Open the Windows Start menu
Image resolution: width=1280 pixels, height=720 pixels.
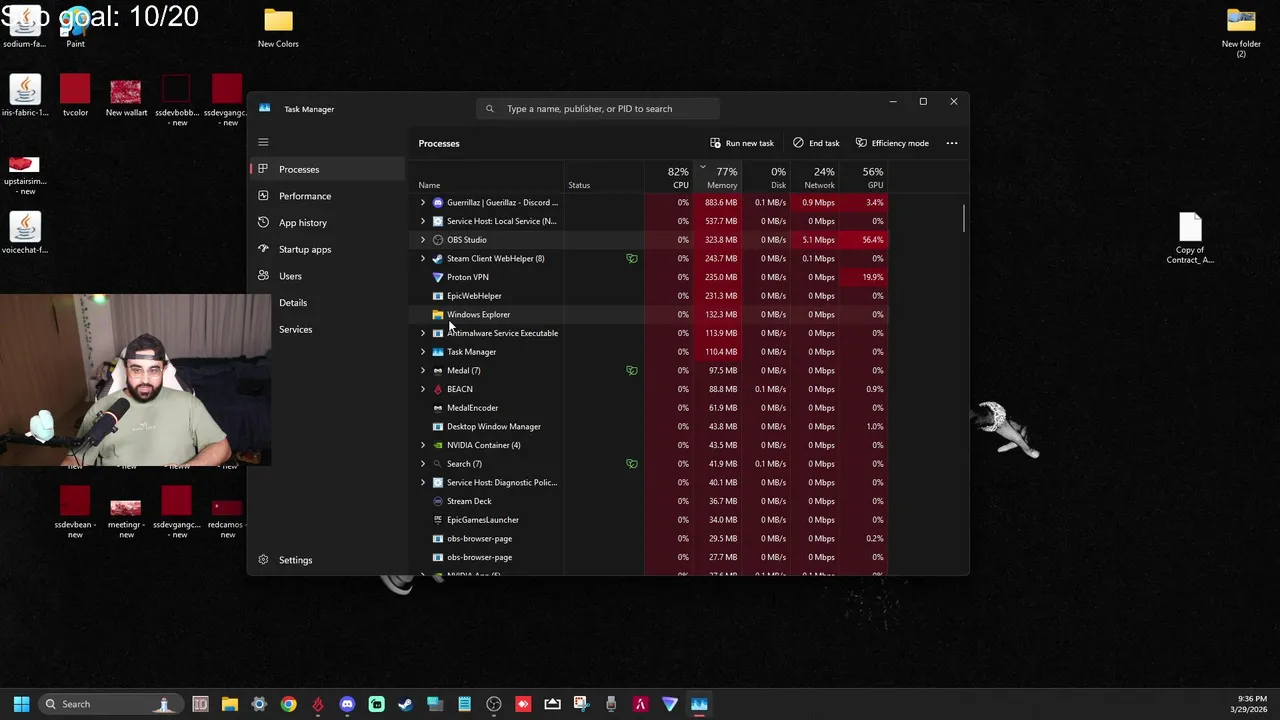[21, 704]
